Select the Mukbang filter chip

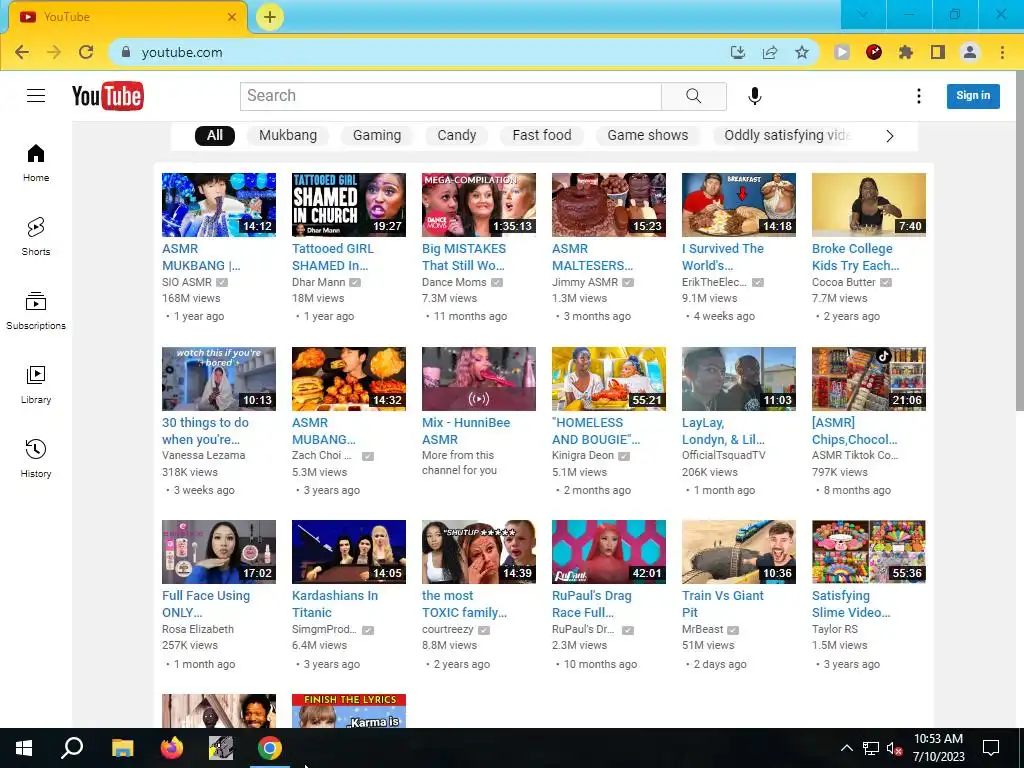click(288, 135)
